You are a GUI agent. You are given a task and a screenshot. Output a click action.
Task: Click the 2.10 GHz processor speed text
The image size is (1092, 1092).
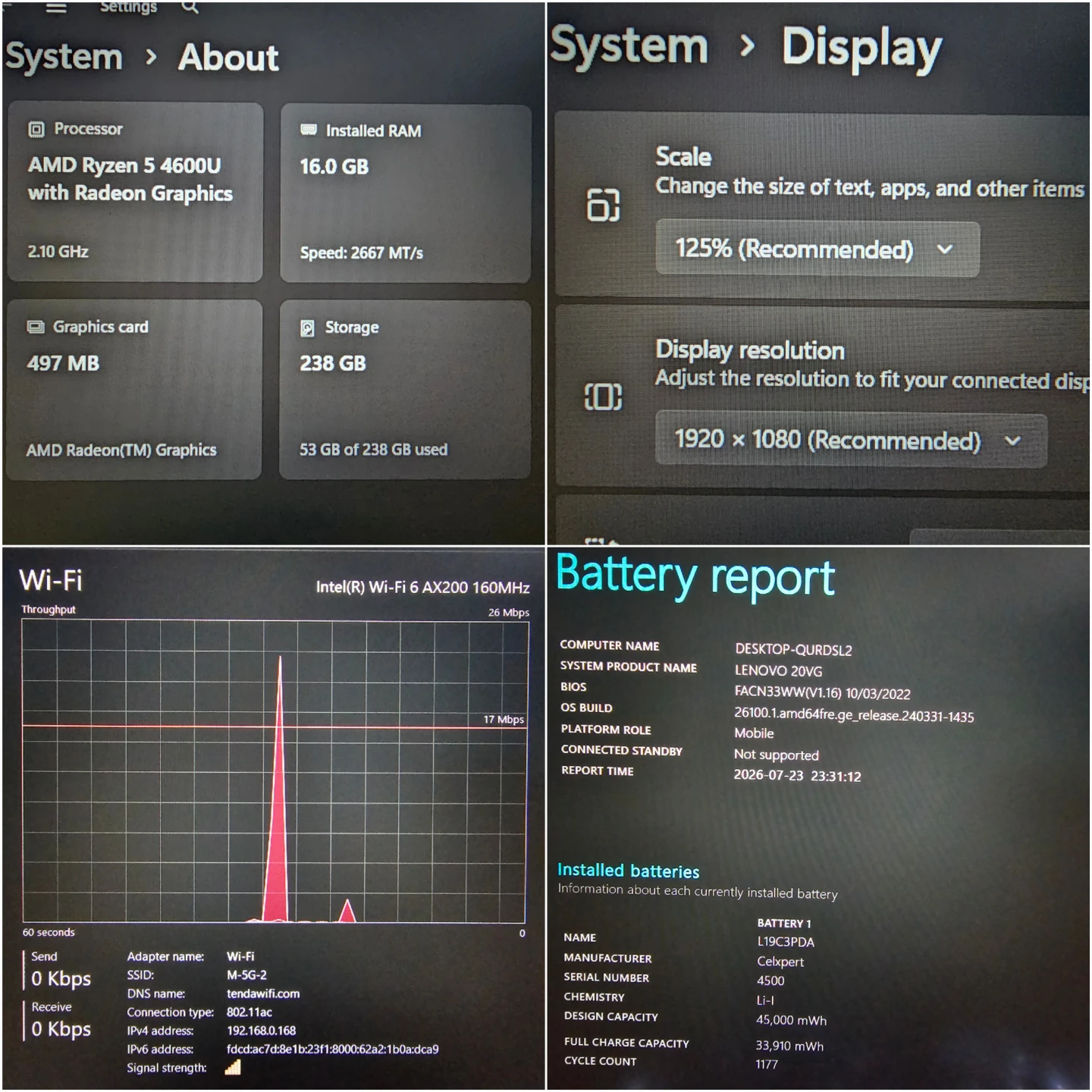tap(58, 251)
